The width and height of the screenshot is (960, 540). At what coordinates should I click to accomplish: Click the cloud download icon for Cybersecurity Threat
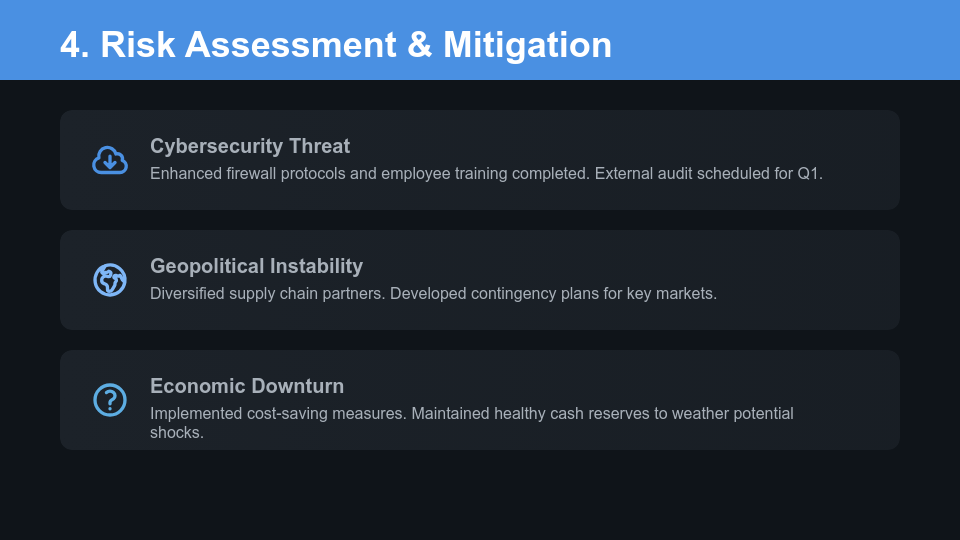(110, 160)
